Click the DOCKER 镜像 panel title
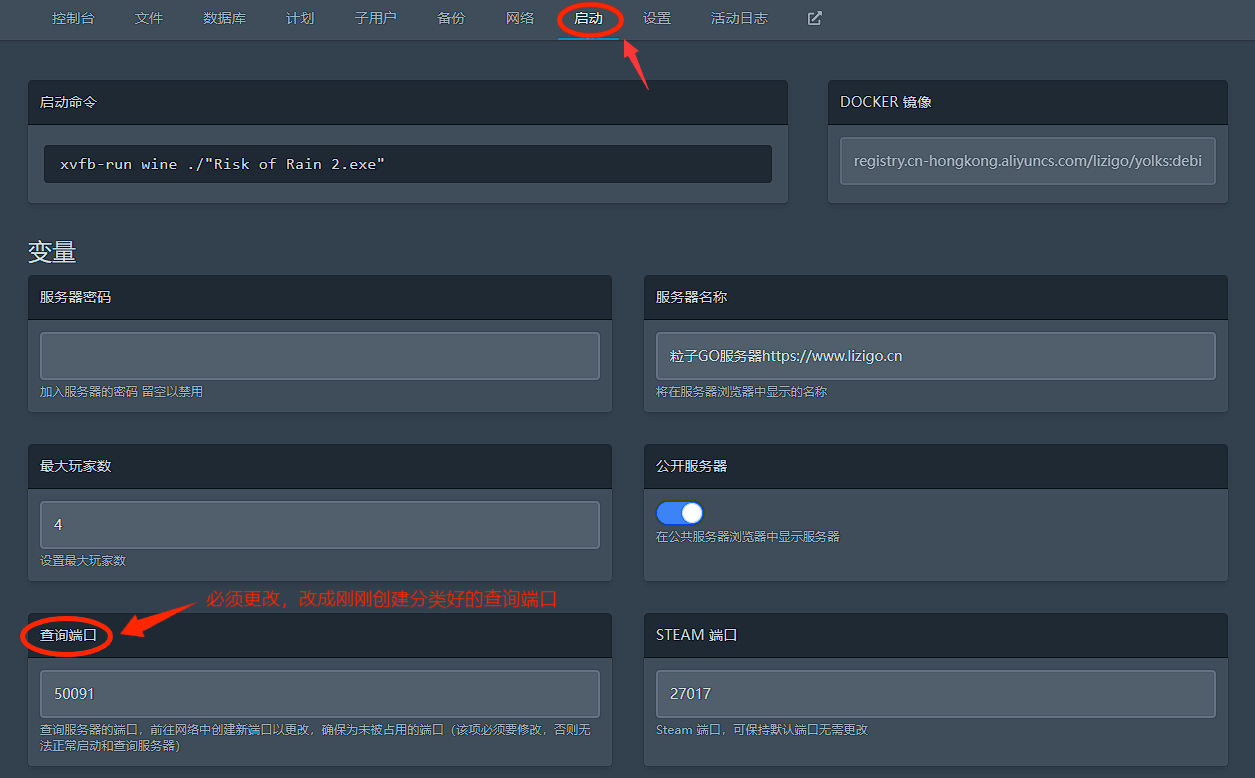This screenshot has height=778, width=1255. pos(886,102)
